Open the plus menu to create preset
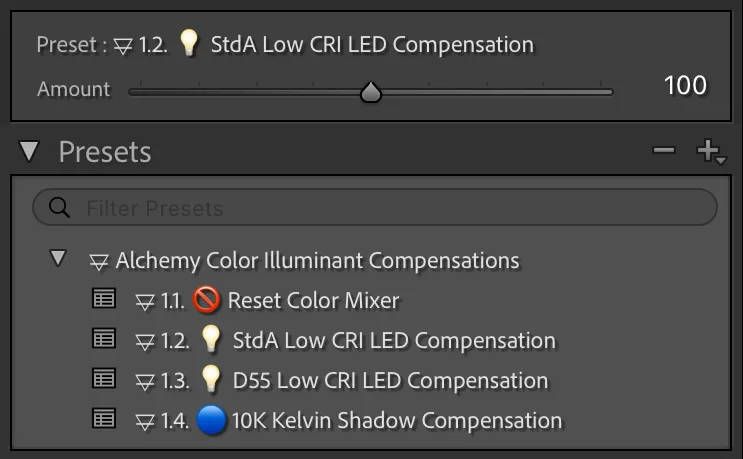The height and width of the screenshot is (459, 743). click(711, 152)
